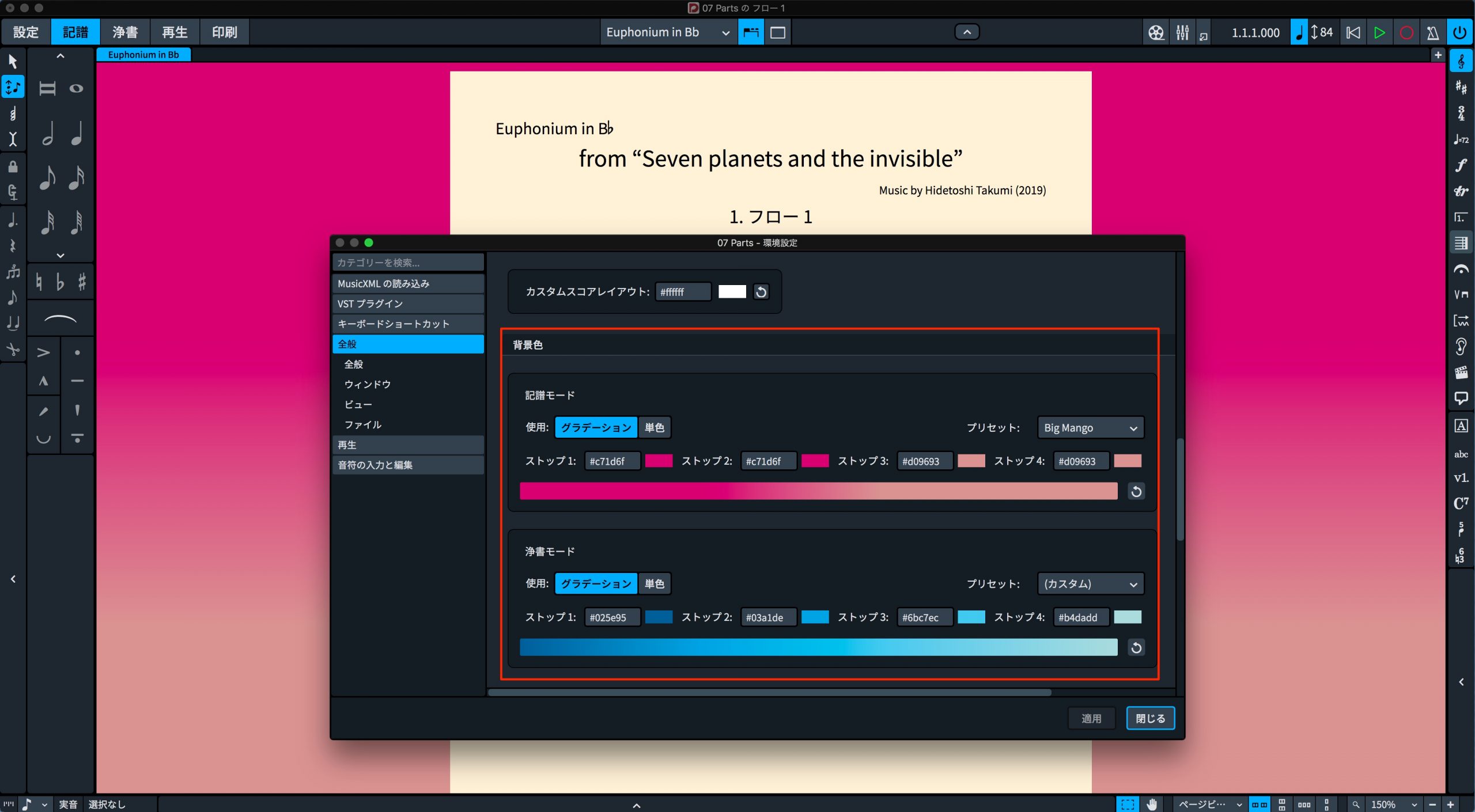Switch to 浄書 mode tab

click(x=125, y=32)
